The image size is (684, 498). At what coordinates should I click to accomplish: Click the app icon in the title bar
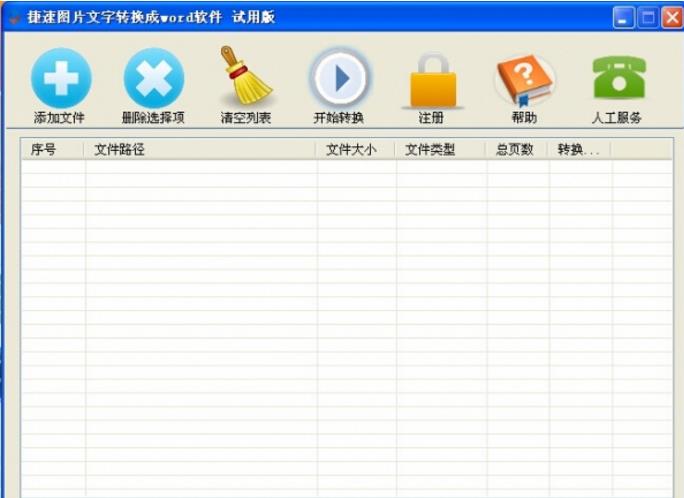(x=15, y=18)
